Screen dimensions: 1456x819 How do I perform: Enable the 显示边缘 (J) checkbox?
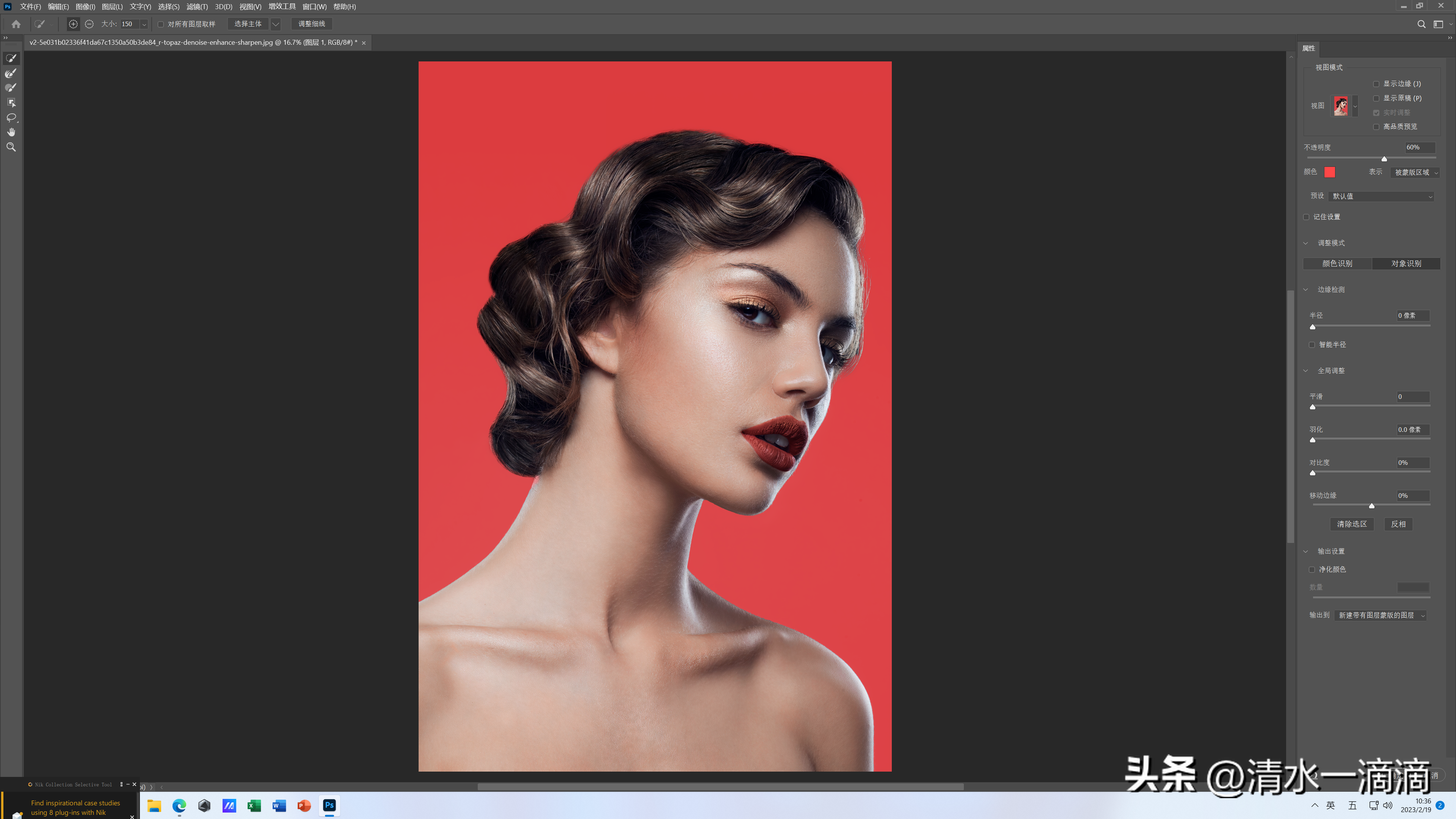(1376, 84)
